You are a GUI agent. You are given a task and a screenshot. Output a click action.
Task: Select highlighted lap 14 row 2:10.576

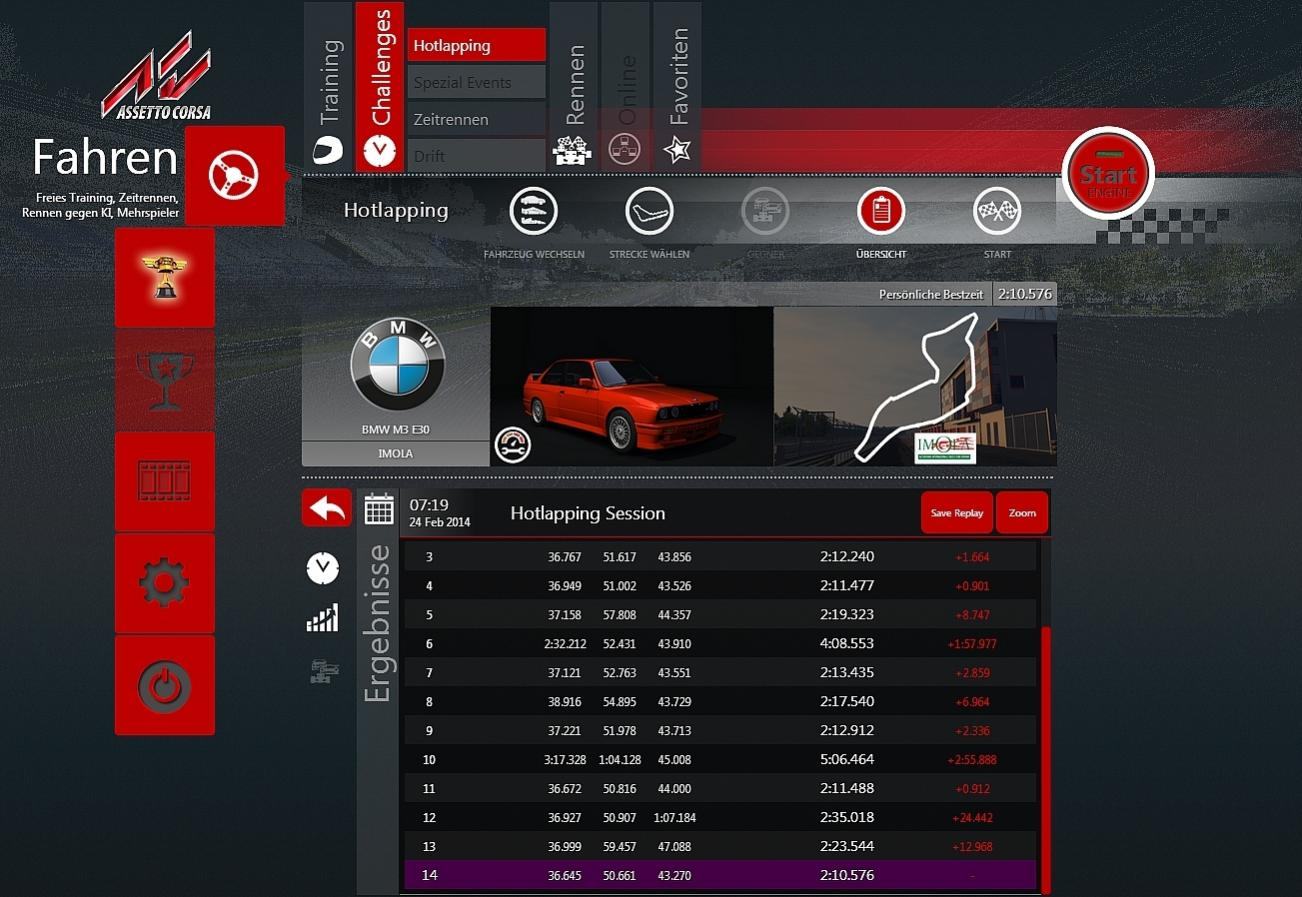coord(720,876)
